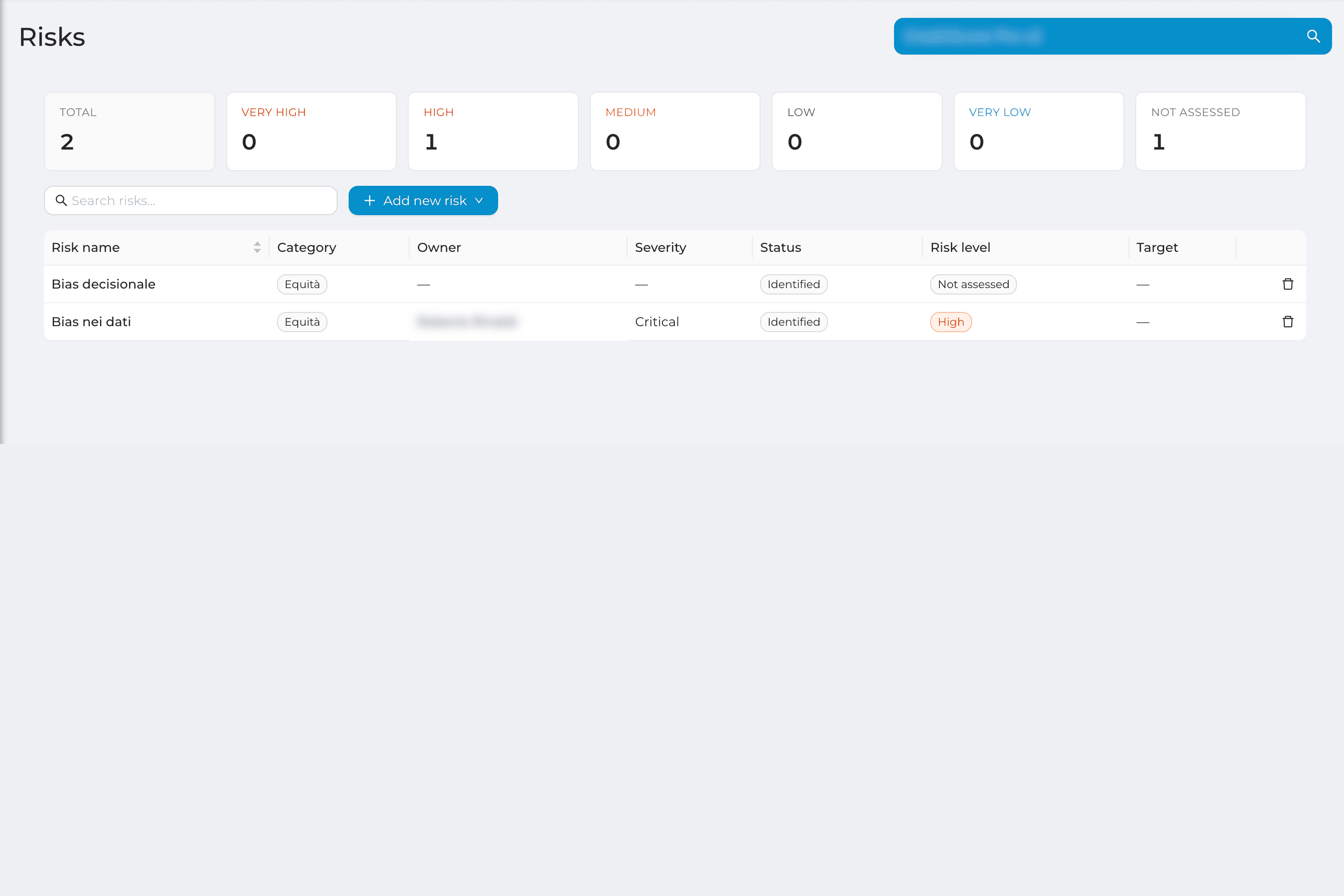Viewport: 1344px width, 896px height.
Task: Click the magnifier icon in Search risks field
Action: point(61,200)
